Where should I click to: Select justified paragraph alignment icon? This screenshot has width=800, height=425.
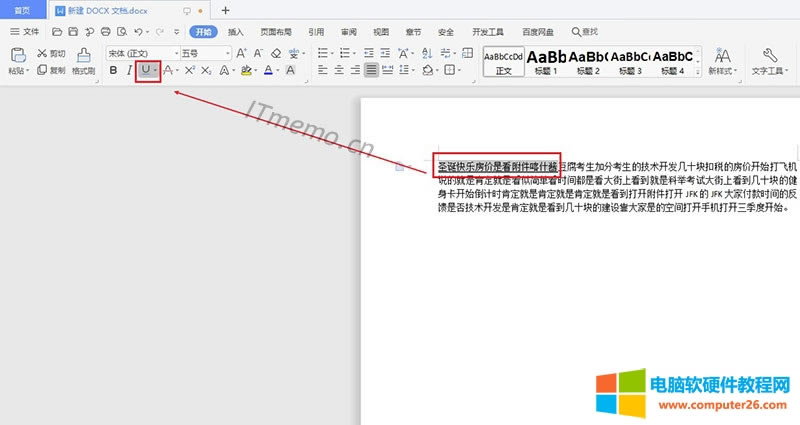coord(371,70)
